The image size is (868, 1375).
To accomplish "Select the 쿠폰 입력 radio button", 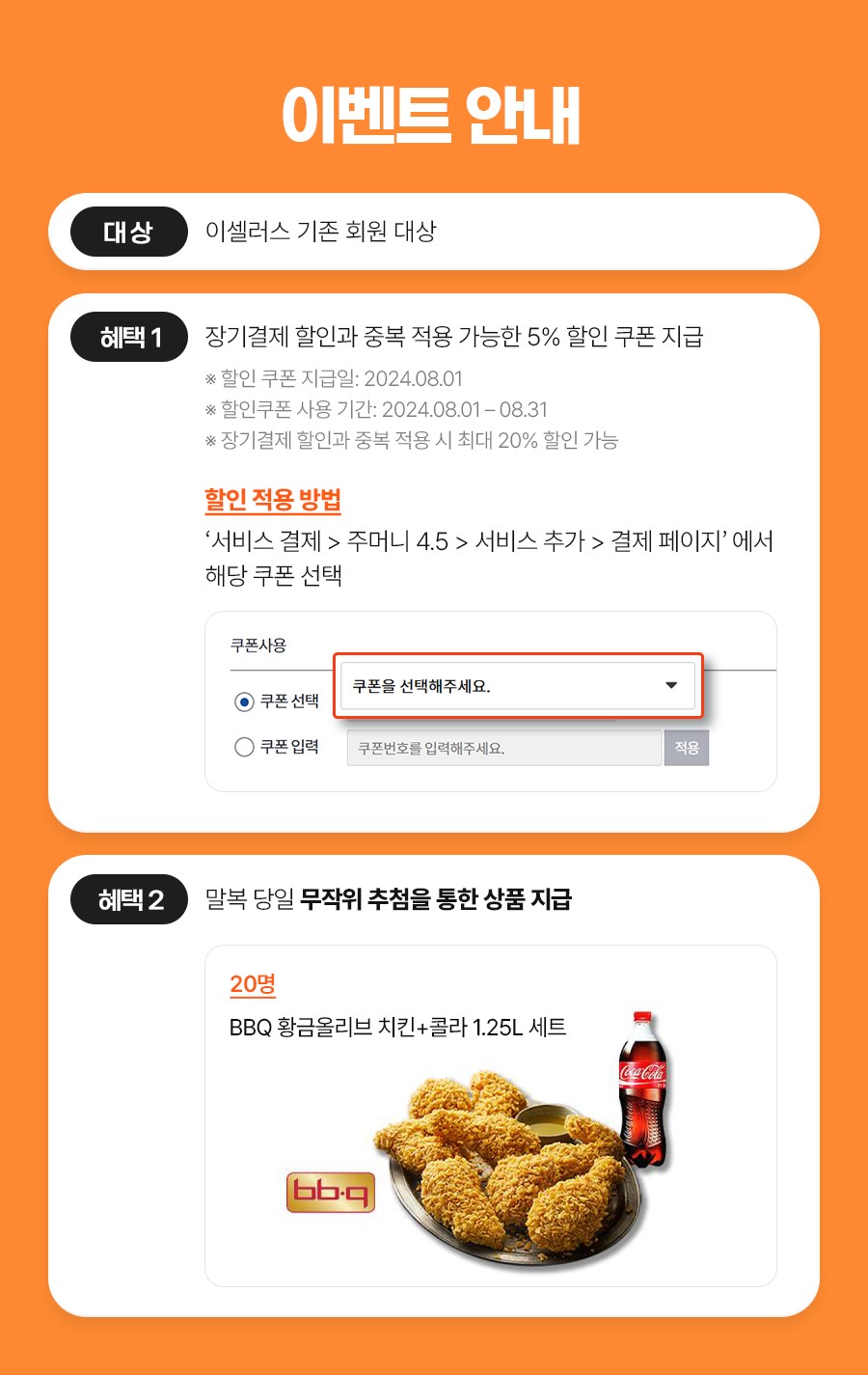I will pyautogui.click(x=244, y=747).
